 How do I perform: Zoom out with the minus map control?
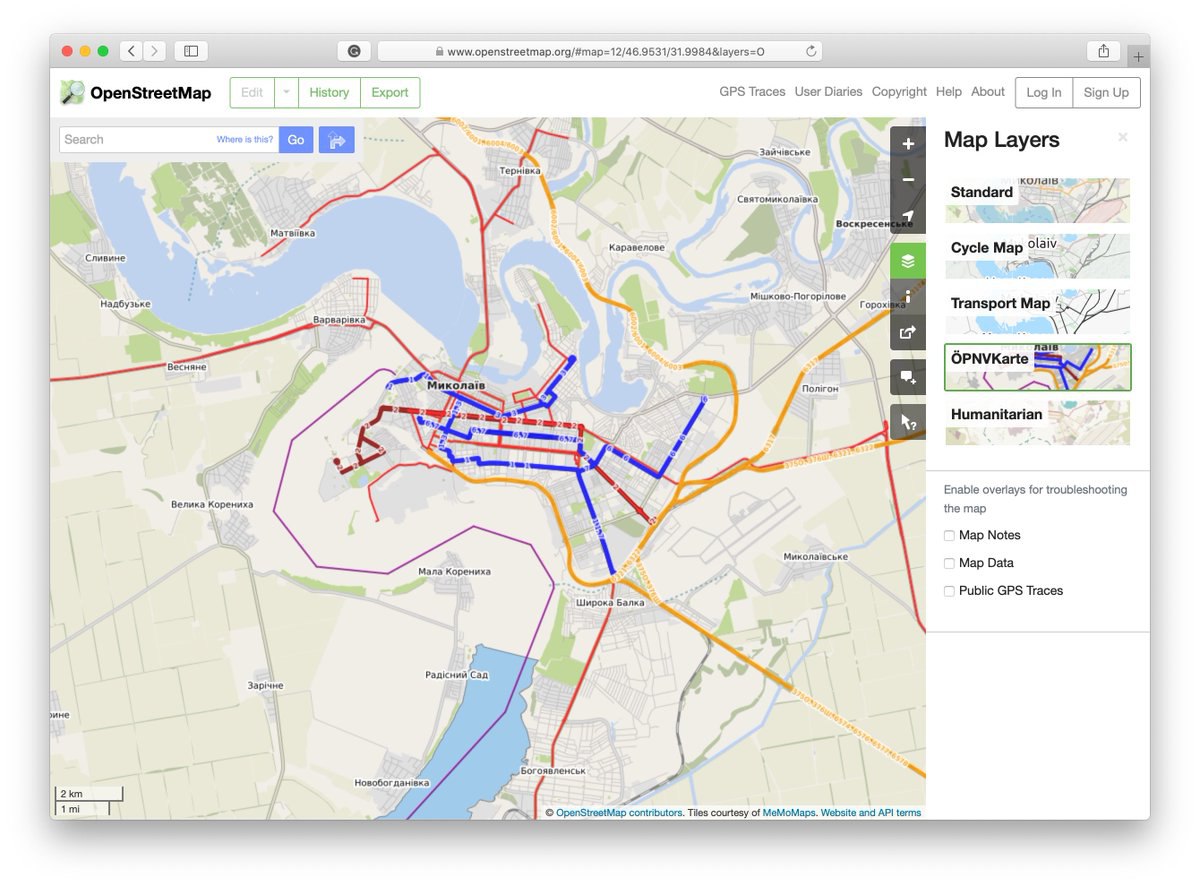coord(908,180)
